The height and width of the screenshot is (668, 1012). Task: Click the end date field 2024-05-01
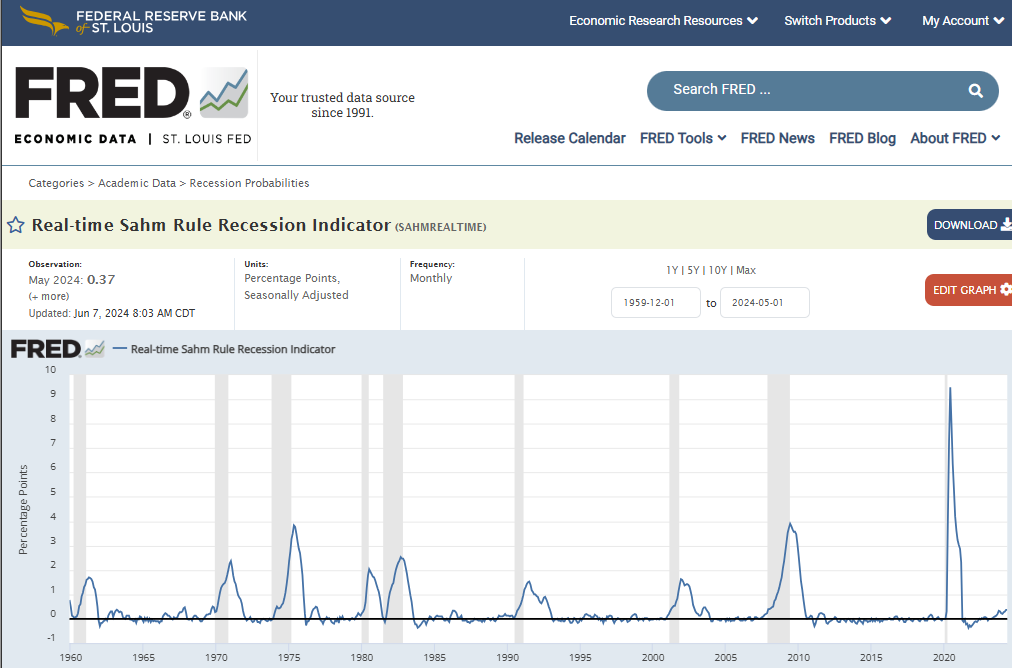coord(765,303)
